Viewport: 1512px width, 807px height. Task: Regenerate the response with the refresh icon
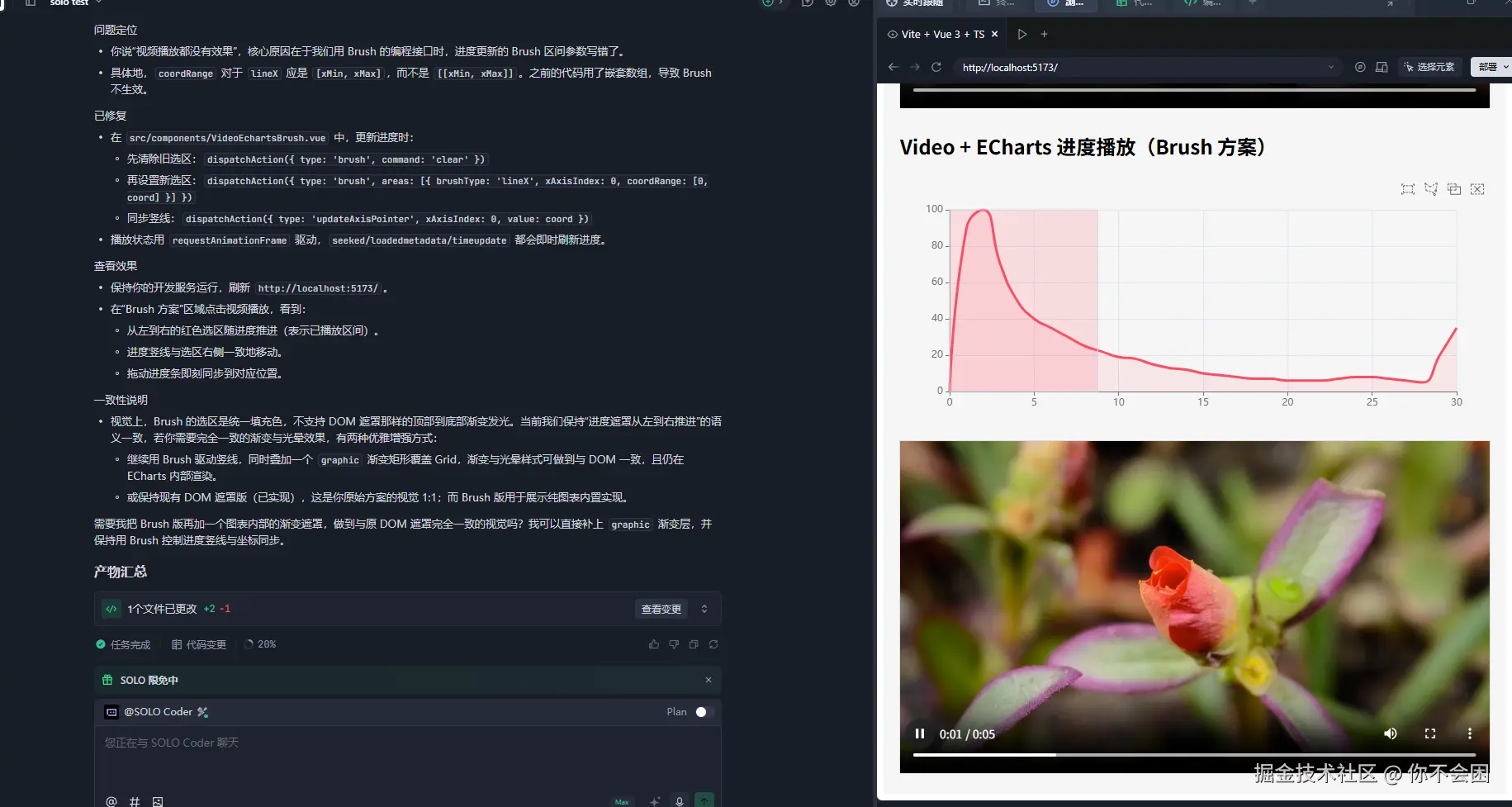[713, 644]
